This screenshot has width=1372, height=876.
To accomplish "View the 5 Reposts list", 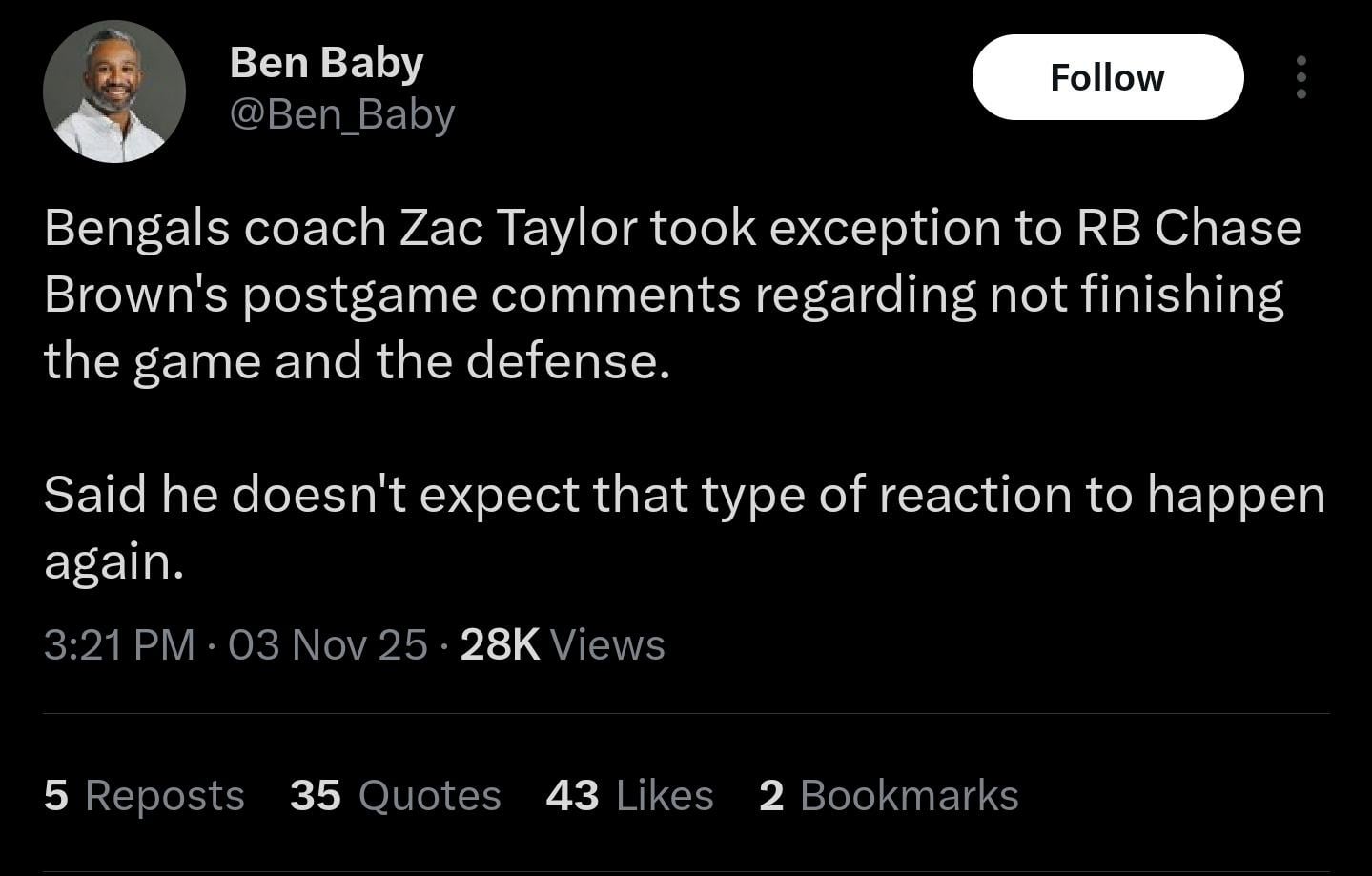I will [144, 795].
